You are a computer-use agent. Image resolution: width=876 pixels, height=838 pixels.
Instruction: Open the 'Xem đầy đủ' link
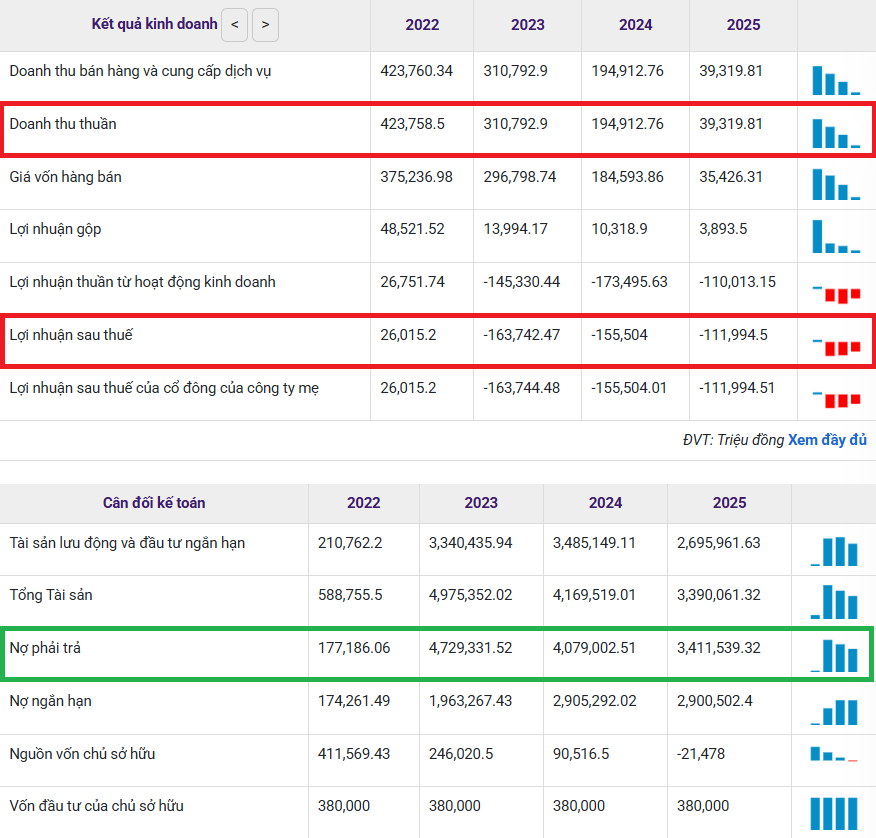click(827, 440)
